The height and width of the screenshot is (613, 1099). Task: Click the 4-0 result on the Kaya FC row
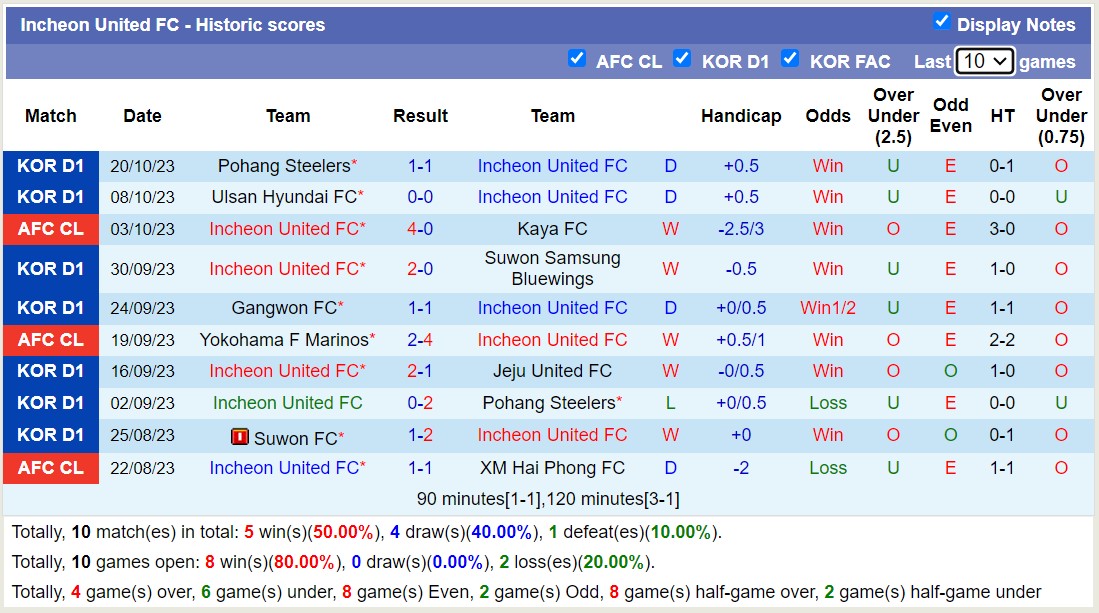click(x=420, y=229)
